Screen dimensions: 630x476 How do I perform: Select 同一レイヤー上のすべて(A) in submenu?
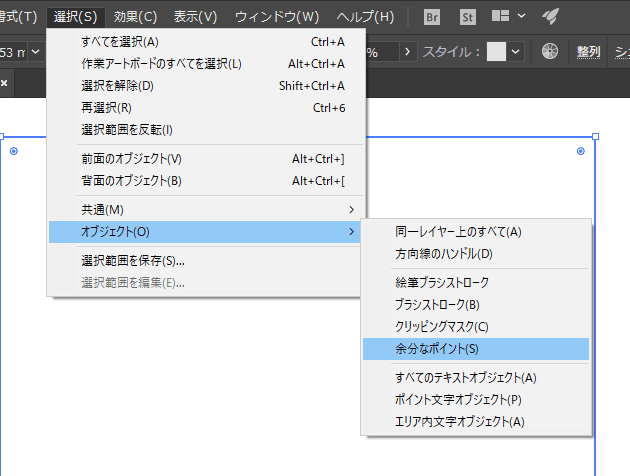click(476, 232)
